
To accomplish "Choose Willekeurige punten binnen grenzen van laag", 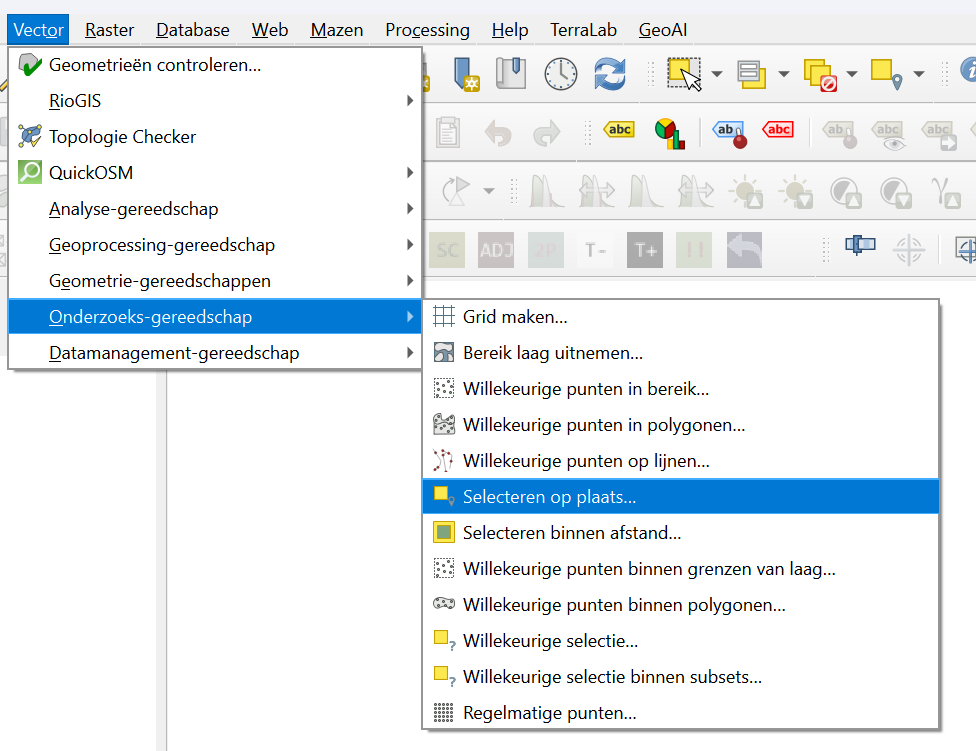I will click(x=680, y=569).
